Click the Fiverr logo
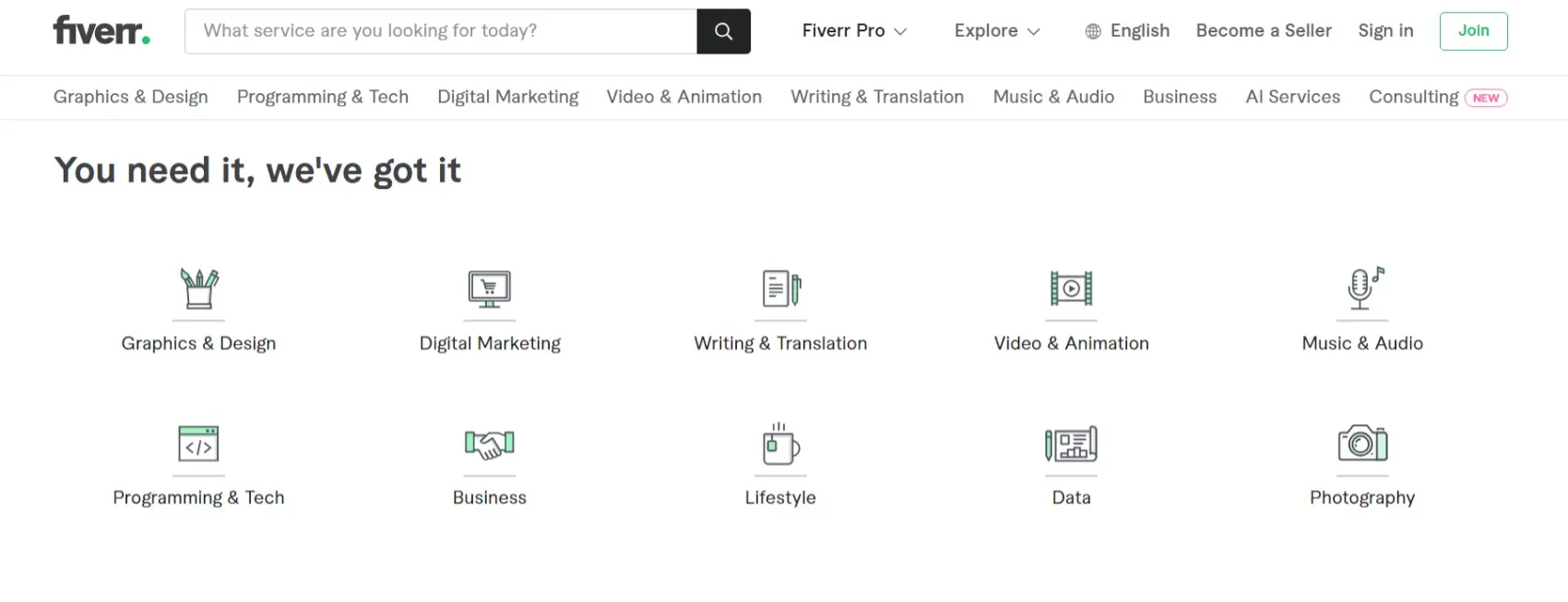 tap(101, 30)
